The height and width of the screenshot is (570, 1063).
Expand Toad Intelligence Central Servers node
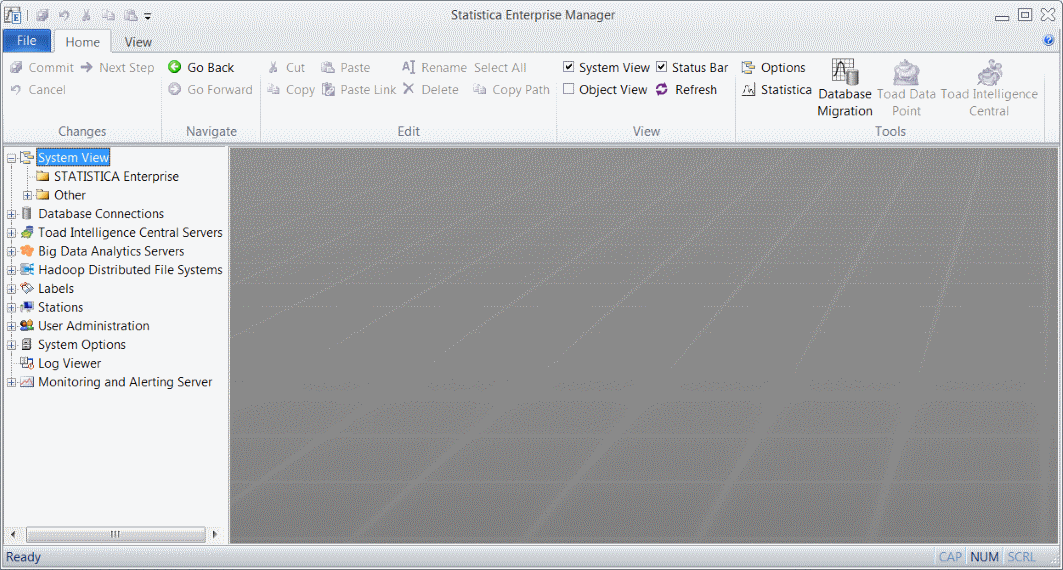pyautogui.click(x=12, y=232)
